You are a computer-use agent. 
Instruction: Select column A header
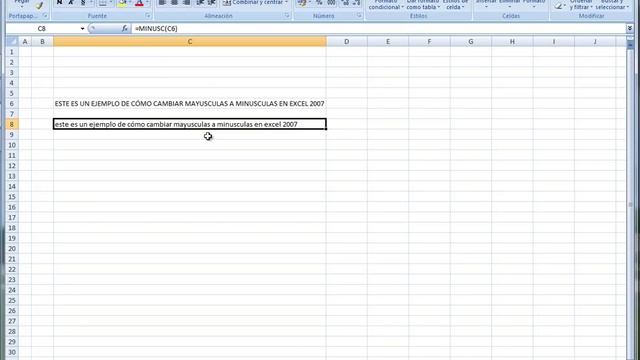click(x=25, y=42)
